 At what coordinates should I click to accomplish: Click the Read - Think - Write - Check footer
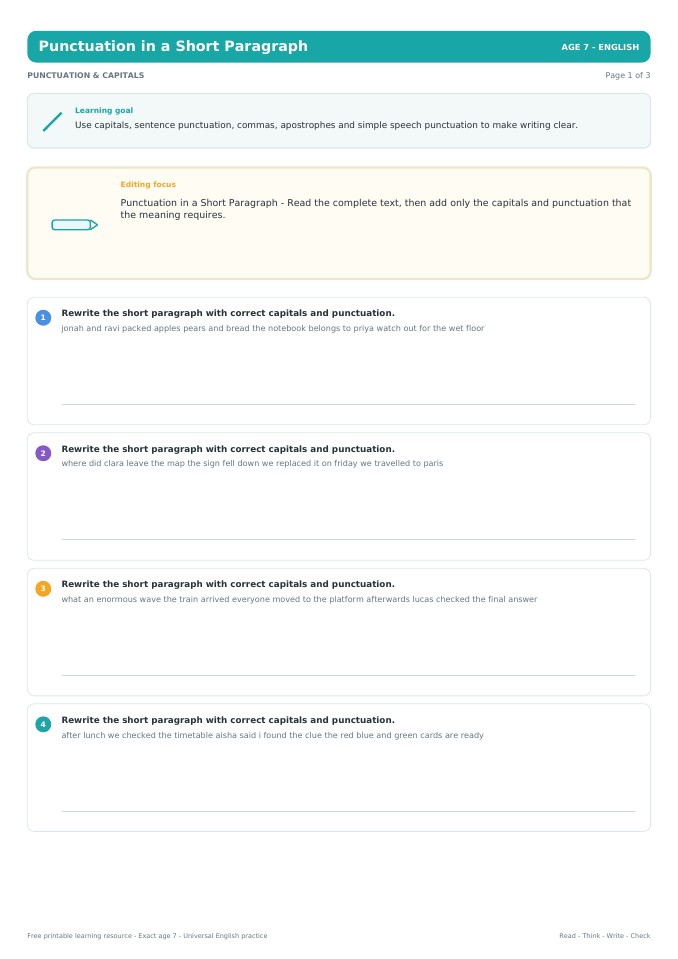(x=605, y=936)
